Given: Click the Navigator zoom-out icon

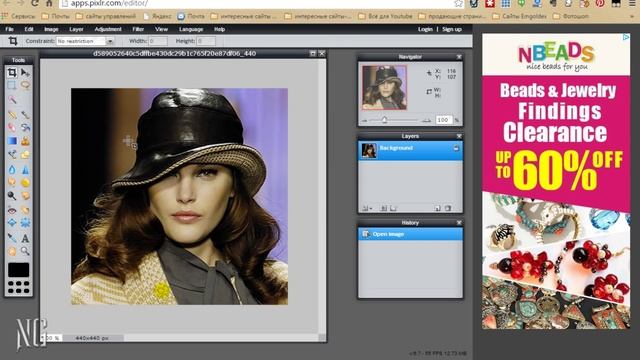Looking at the screenshot, I should [x=365, y=120].
